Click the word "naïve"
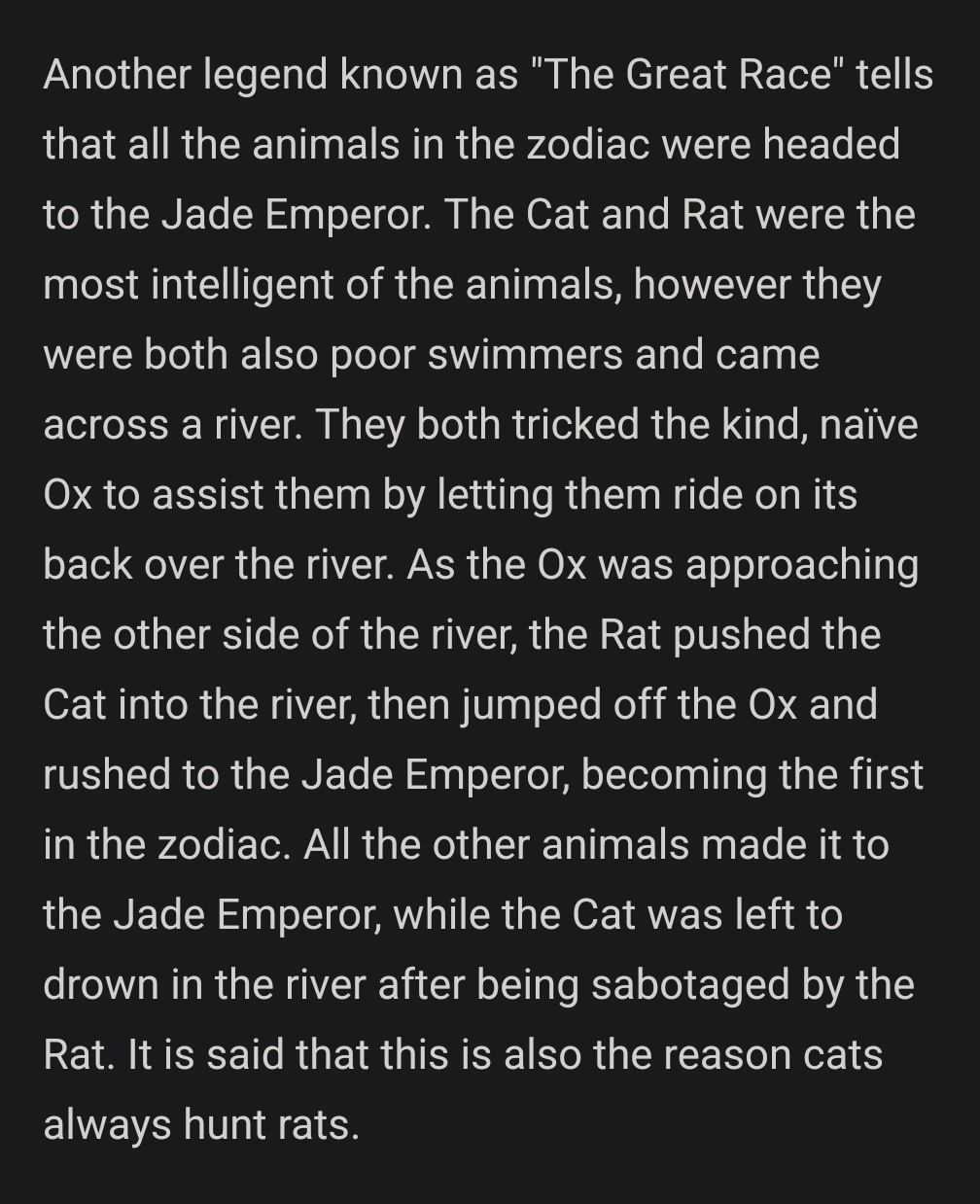Viewport: 980px width, 1204px height. point(868,425)
